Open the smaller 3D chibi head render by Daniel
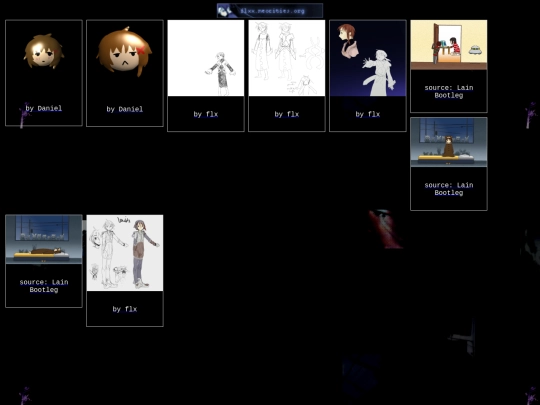540x405 pixels. (x=44, y=51)
